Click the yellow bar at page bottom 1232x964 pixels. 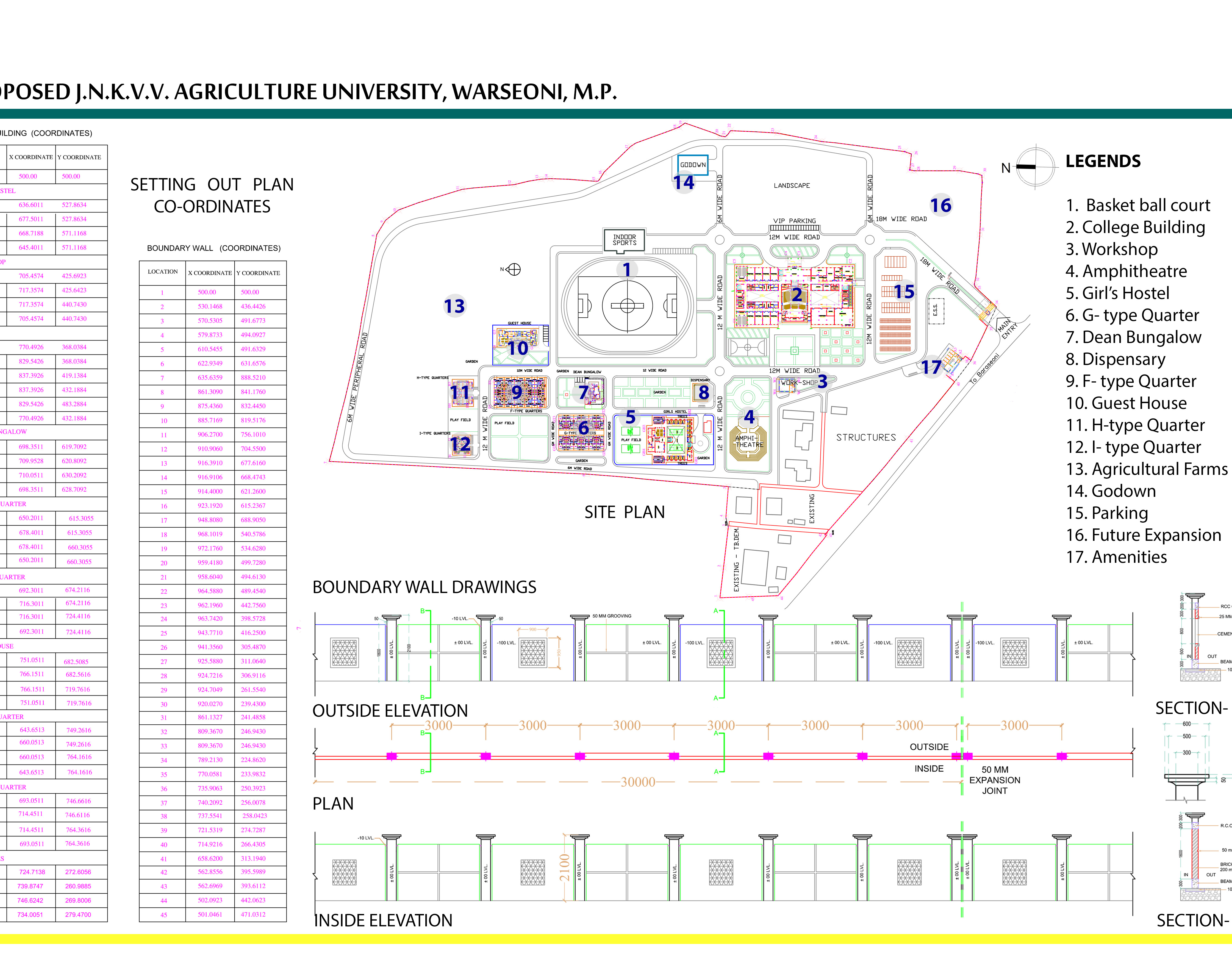[616, 939]
